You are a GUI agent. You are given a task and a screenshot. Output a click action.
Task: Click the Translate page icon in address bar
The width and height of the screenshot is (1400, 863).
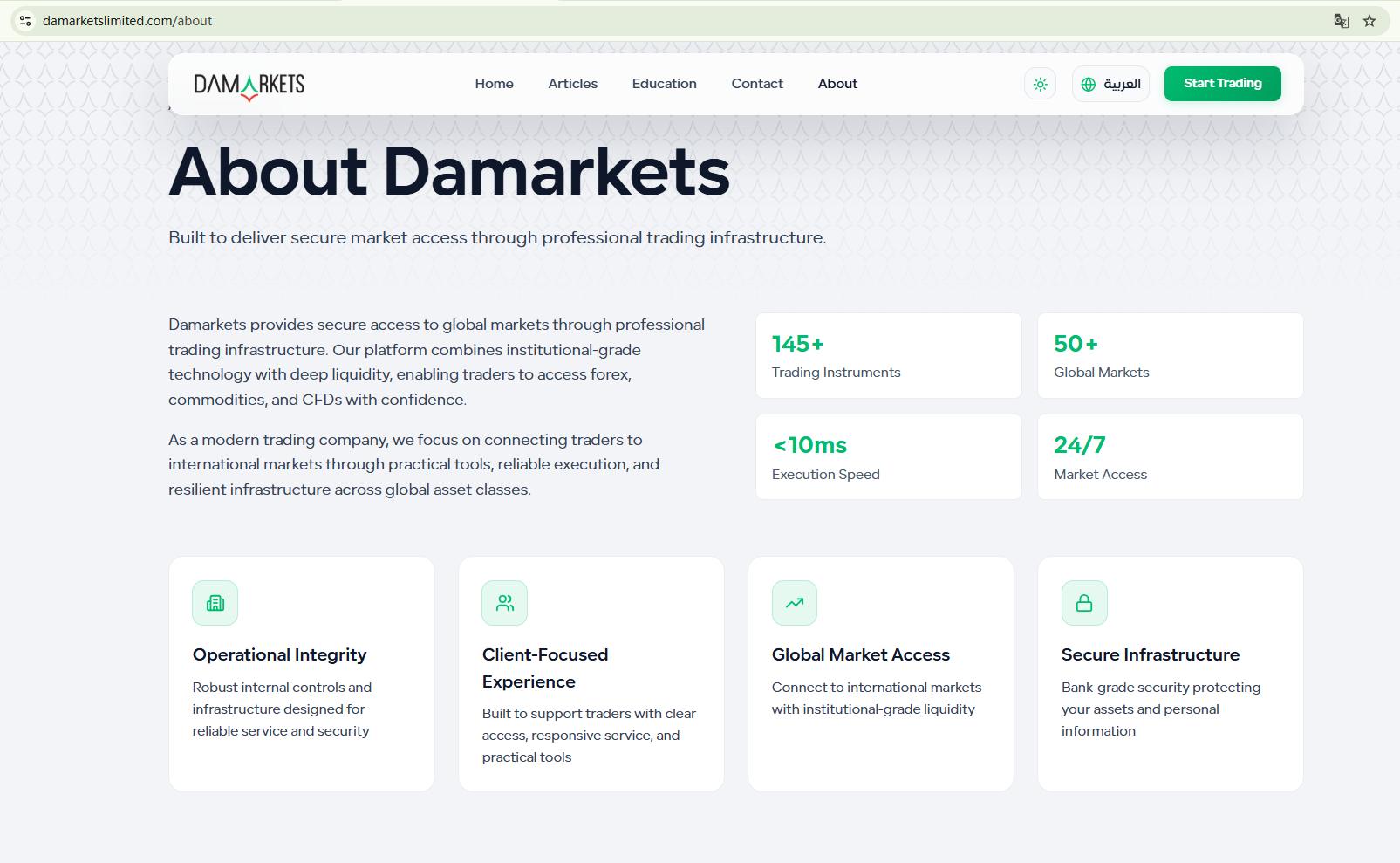(x=1342, y=21)
